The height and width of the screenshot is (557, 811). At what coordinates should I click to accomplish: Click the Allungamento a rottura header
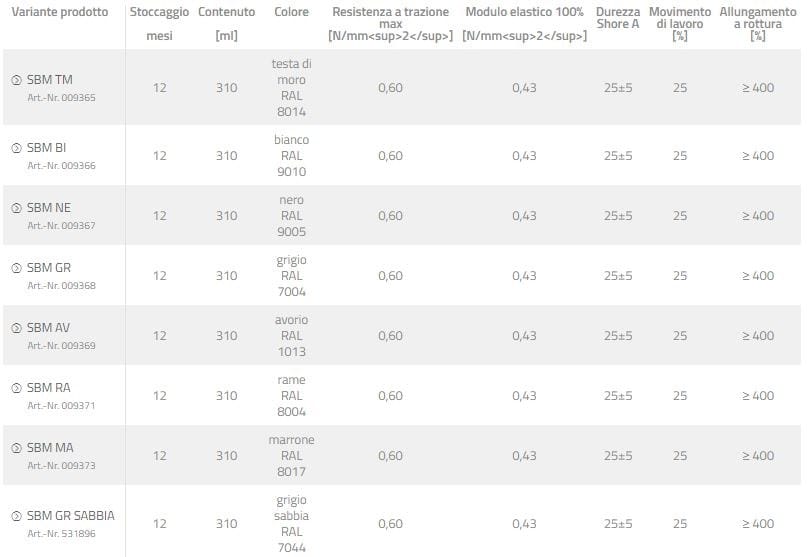[x=757, y=23]
